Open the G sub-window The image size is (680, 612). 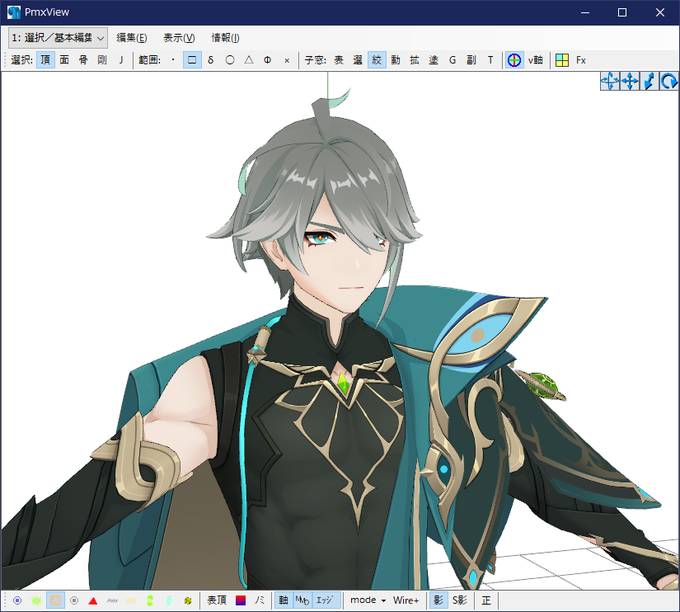pos(452,60)
